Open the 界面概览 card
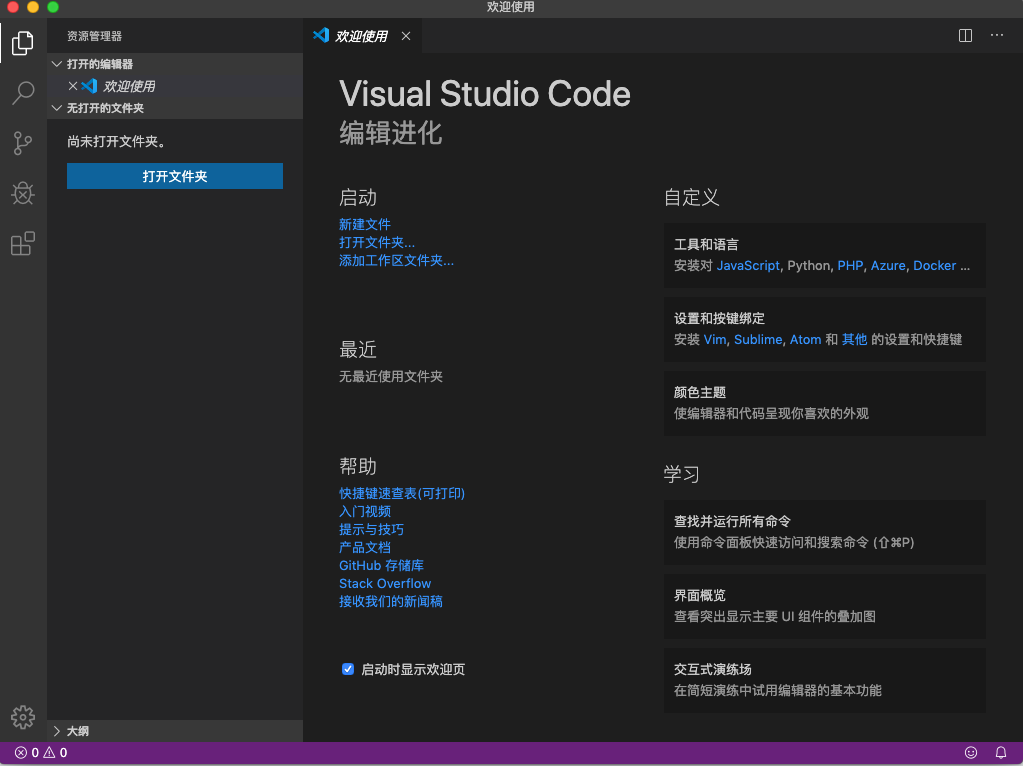Image resolution: width=1023 pixels, height=766 pixels. coord(825,606)
